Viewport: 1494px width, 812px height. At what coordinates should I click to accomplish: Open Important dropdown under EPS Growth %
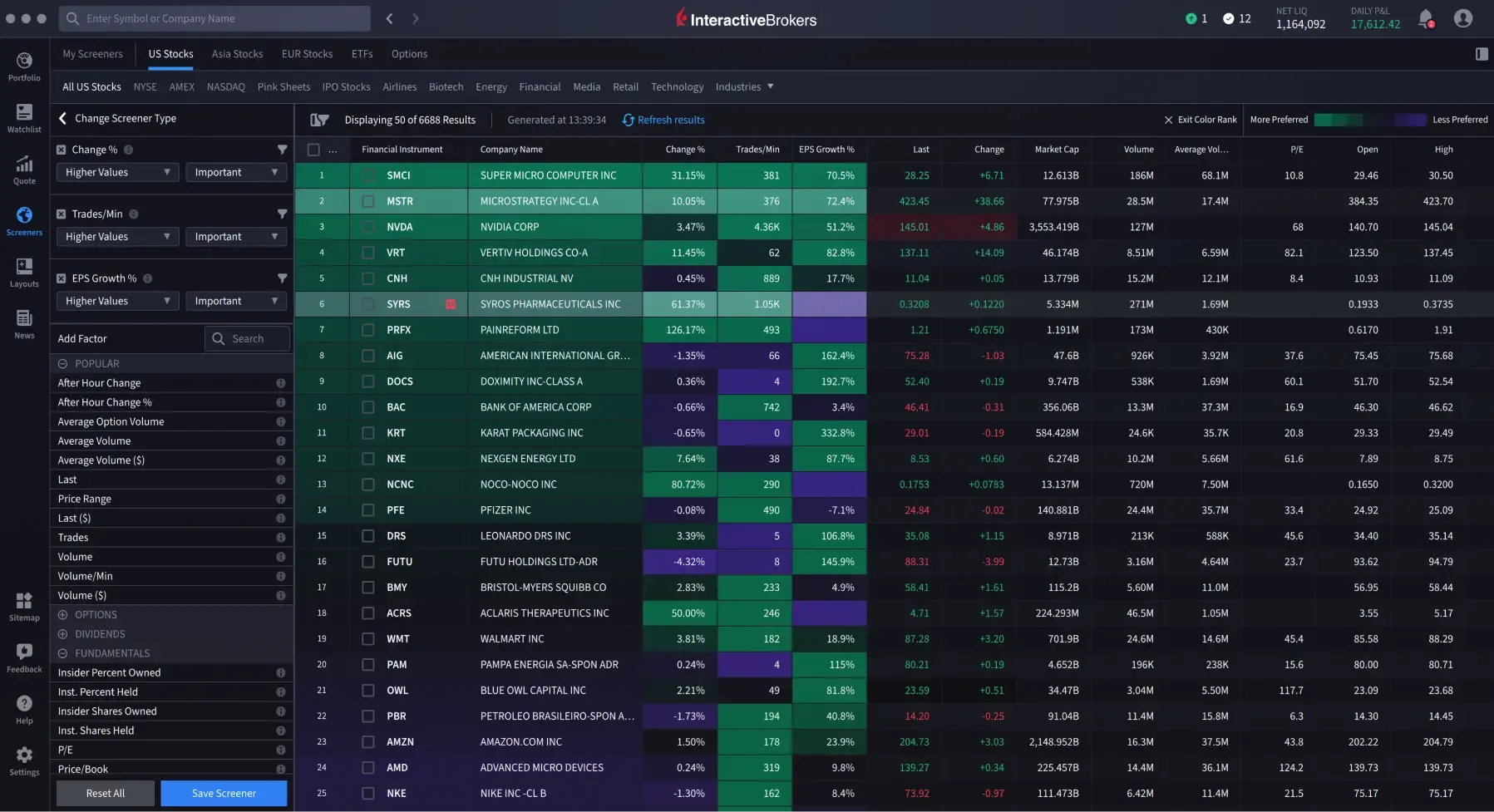pyautogui.click(x=235, y=301)
